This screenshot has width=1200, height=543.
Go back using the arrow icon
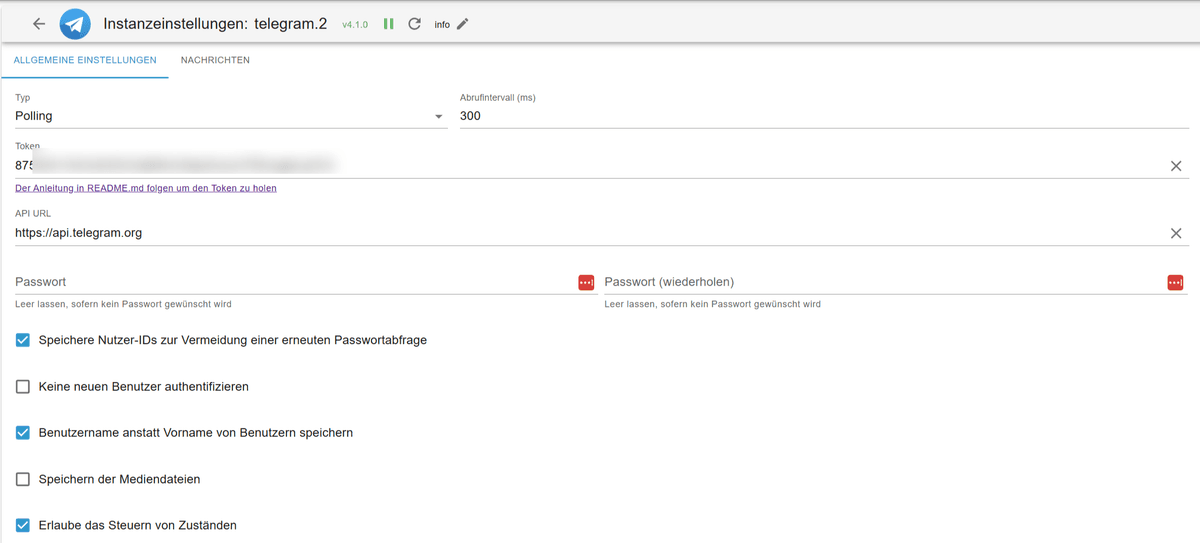[x=39, y=24]
